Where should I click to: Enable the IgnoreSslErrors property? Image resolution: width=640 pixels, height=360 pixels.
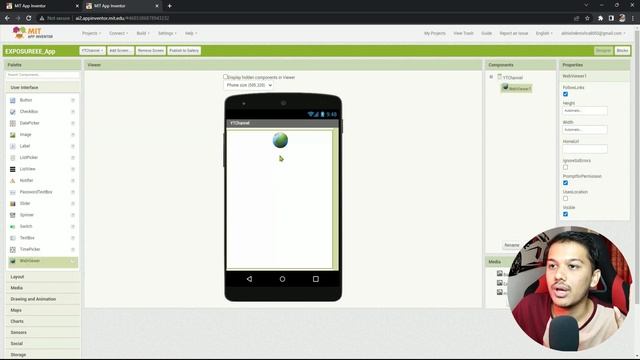click(x=565, y=167)
